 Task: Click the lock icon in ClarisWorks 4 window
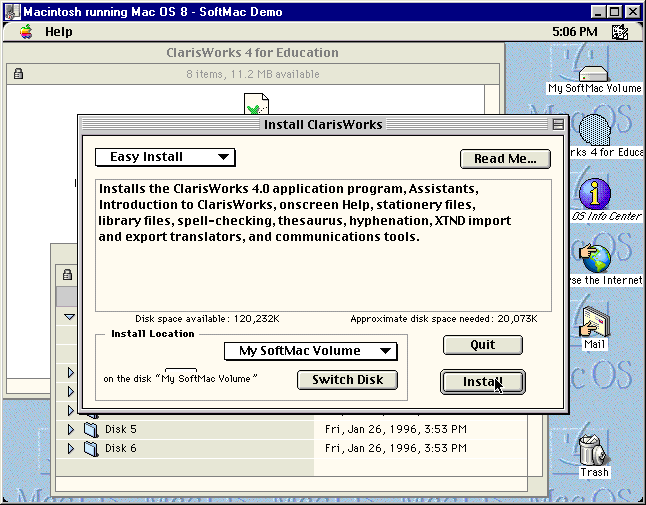[x=18, y=74]
